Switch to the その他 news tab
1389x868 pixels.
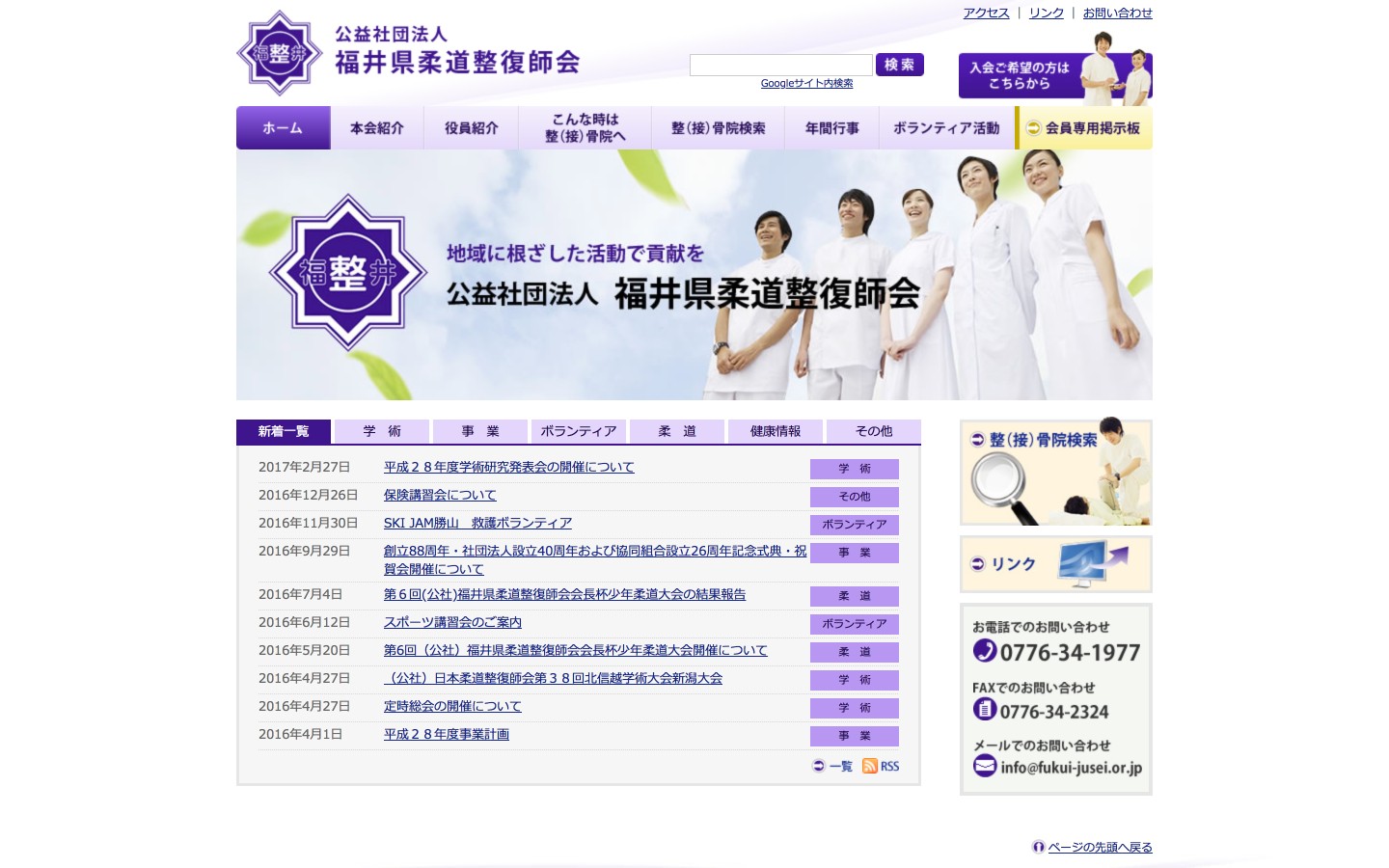874,431
